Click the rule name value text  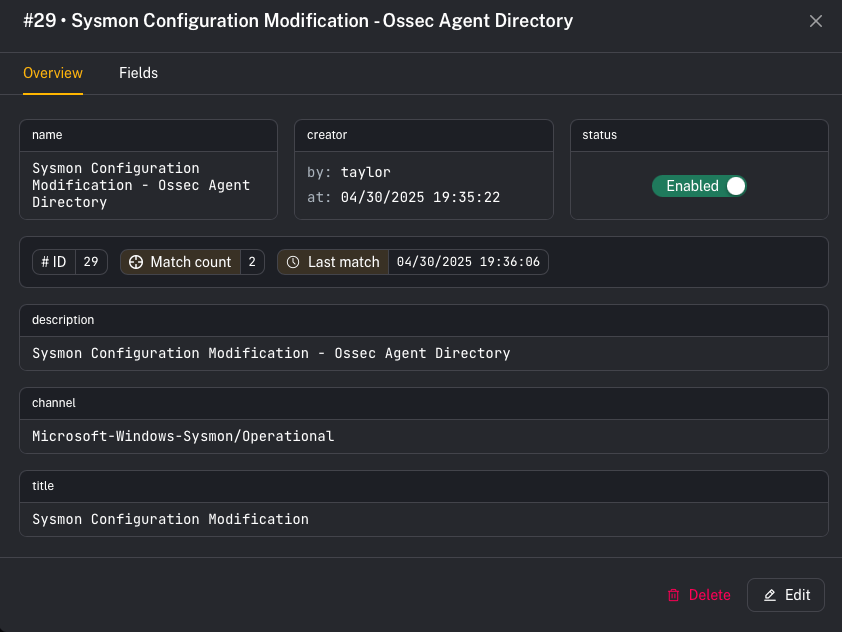[x=141, y=185]
